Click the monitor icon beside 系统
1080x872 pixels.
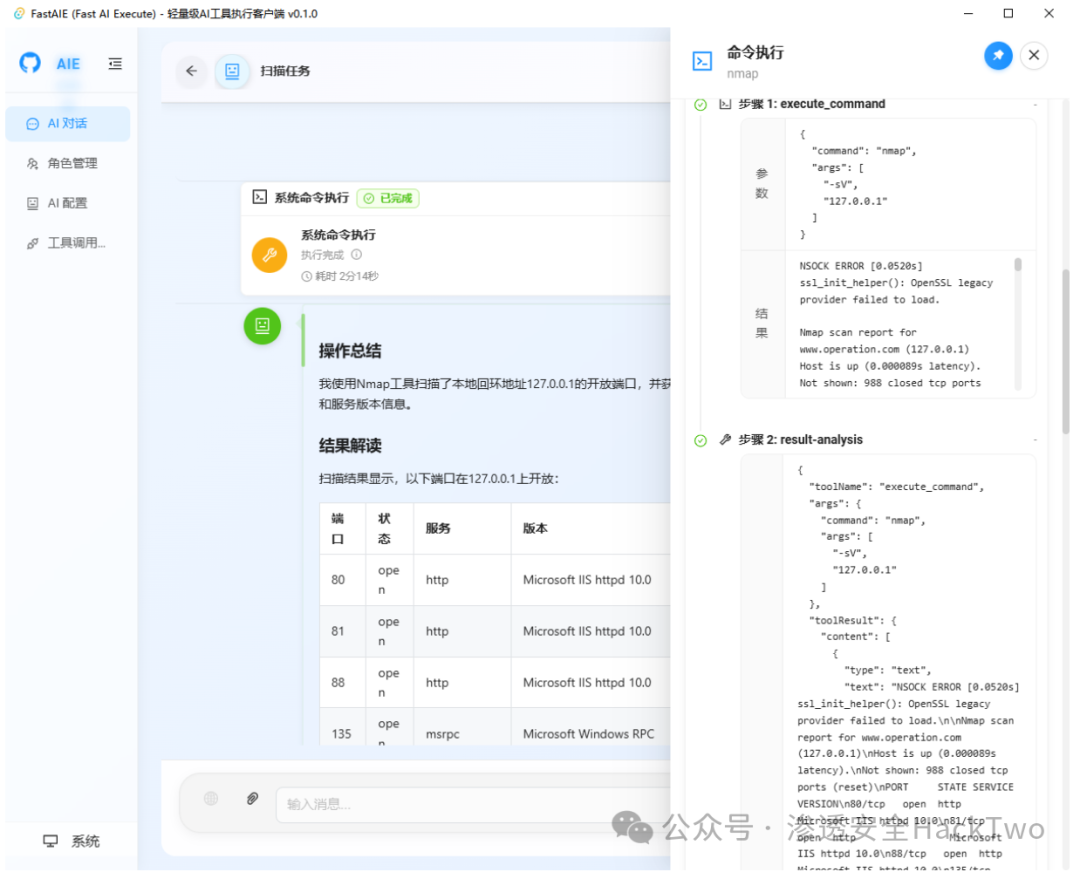(x=50, y=841)
